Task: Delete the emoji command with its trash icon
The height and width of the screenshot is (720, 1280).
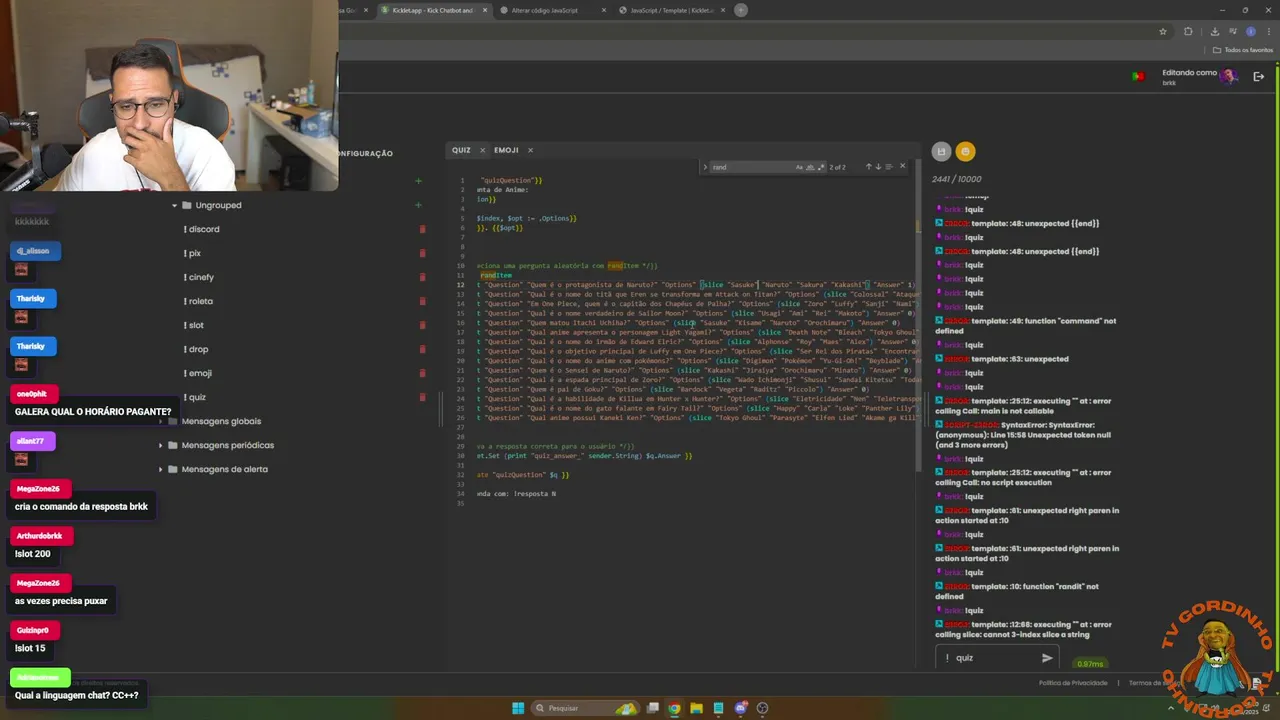Action: click(422, 373)
